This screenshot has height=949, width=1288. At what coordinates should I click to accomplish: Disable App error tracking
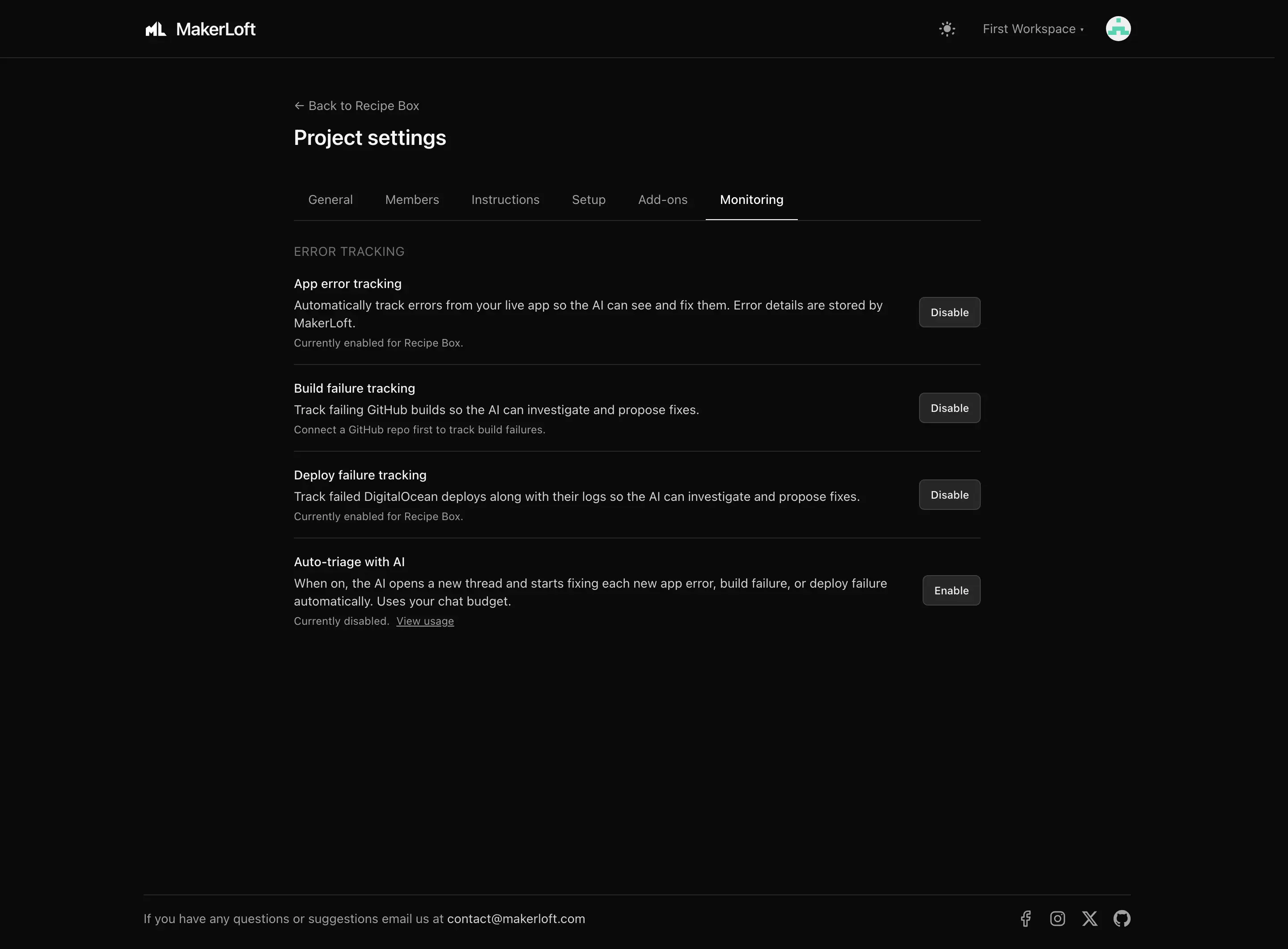coord(949,313)
